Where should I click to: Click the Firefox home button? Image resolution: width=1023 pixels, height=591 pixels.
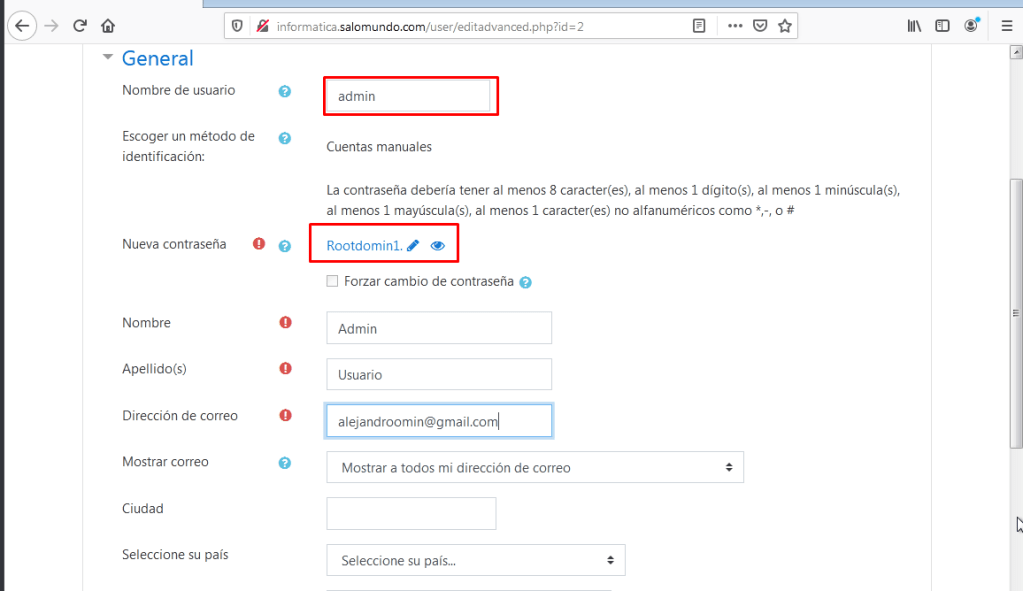tap(108, 26)
